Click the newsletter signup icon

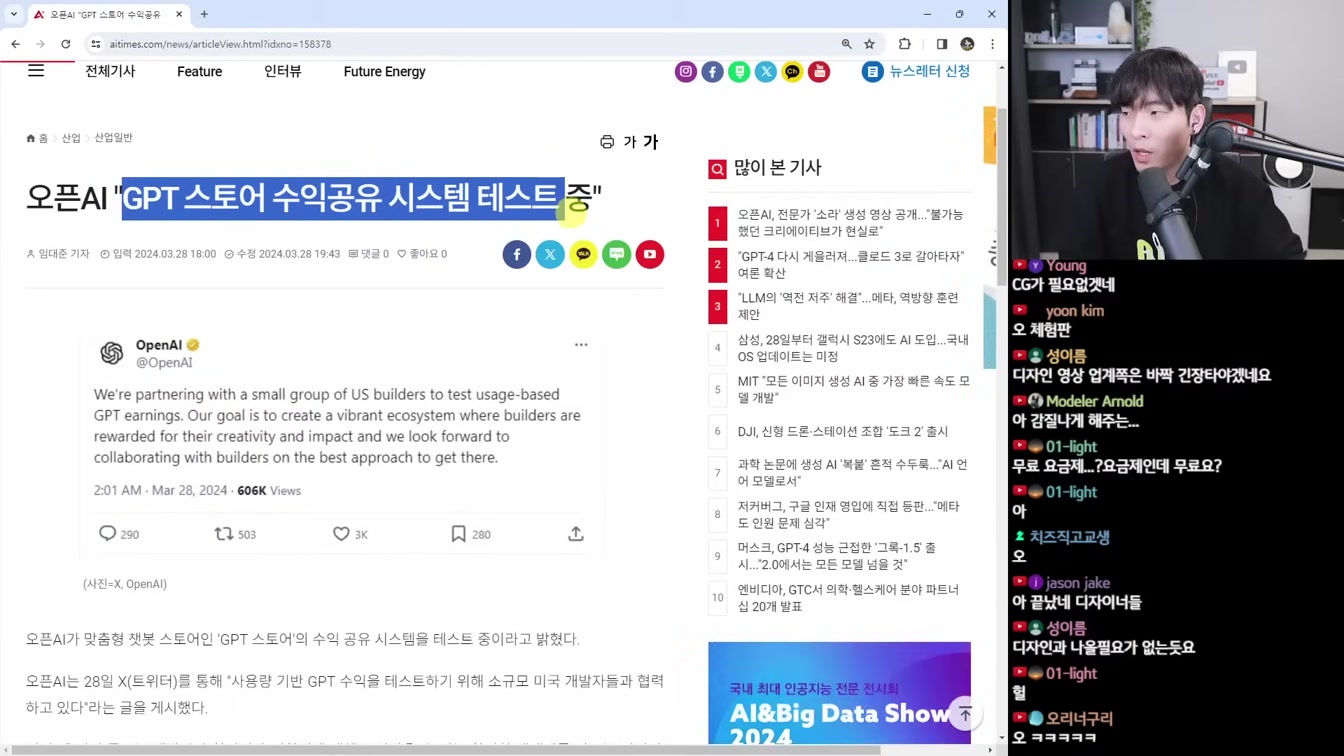coord(873,72)
